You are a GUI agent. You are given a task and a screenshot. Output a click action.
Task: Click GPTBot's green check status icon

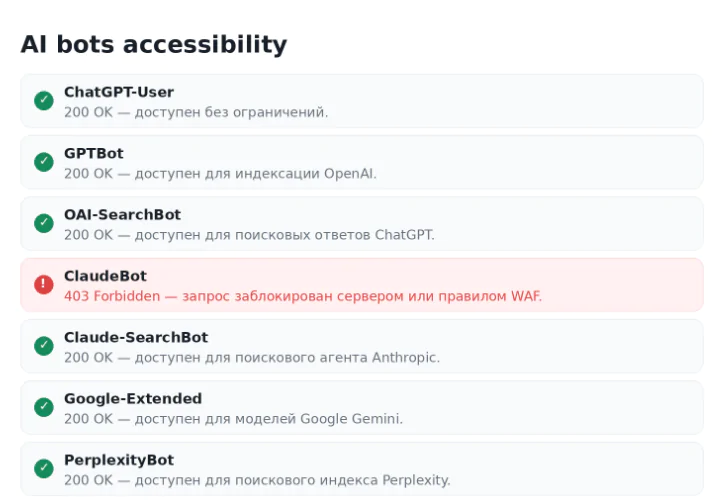pos(44,162)
